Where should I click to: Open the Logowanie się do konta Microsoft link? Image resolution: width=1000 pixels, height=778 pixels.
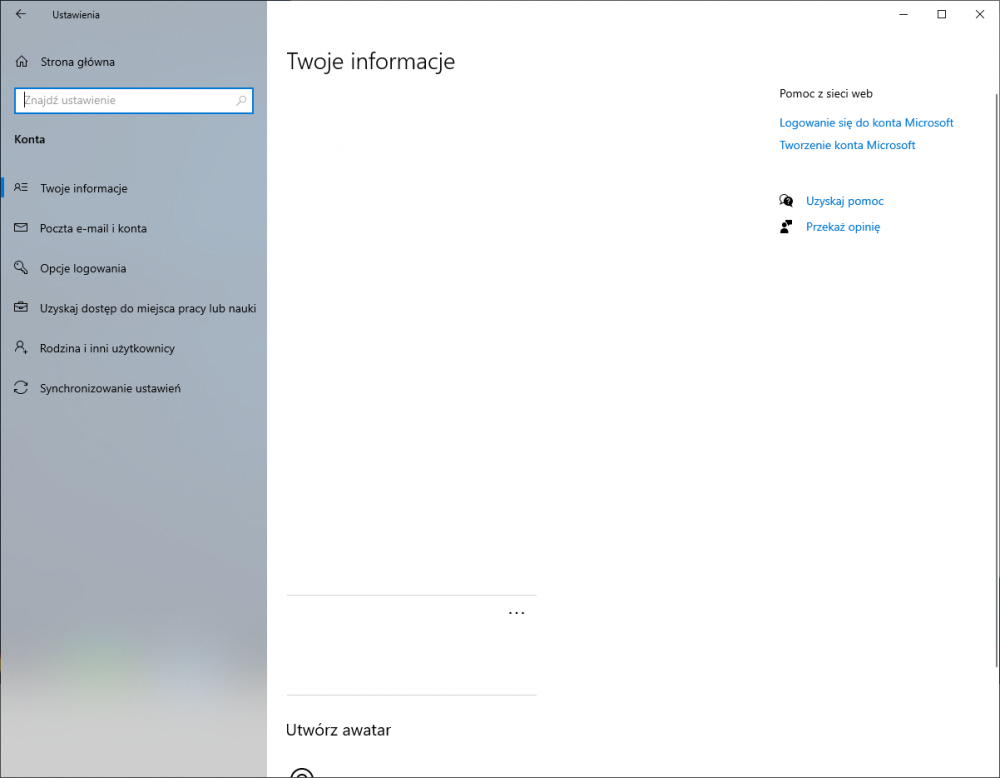coord(866,122)
